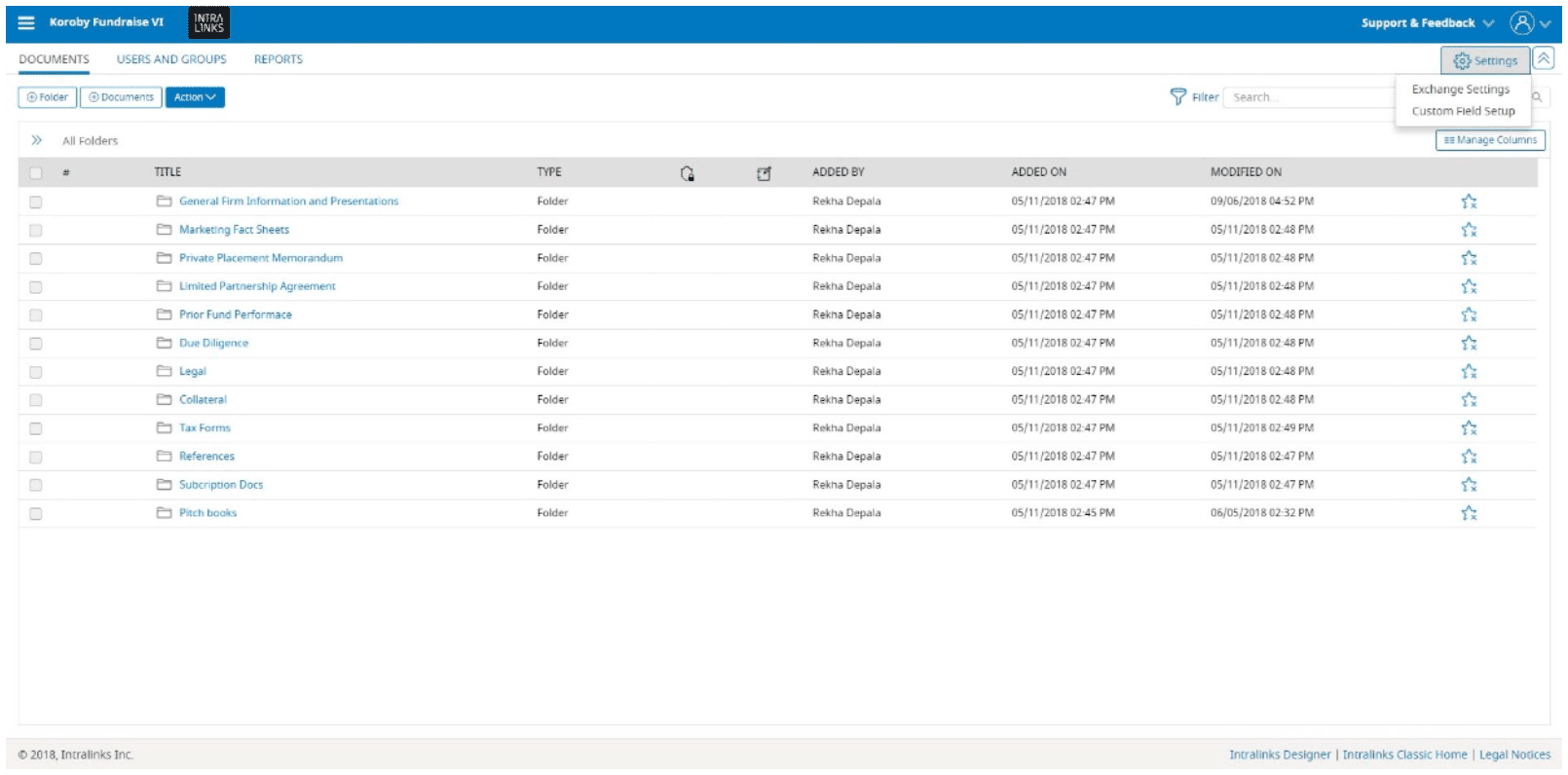Viewport: 1568px width, 775px height.
Task: Favorite the Prior Fund Performace star
Action: (1469, 314)
